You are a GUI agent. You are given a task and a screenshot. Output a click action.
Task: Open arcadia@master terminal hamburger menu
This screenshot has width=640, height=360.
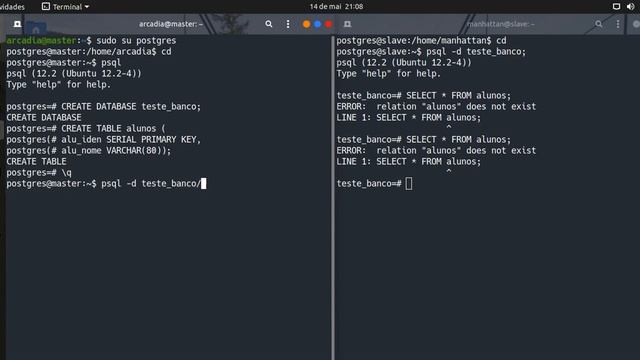tap(288, 24)
